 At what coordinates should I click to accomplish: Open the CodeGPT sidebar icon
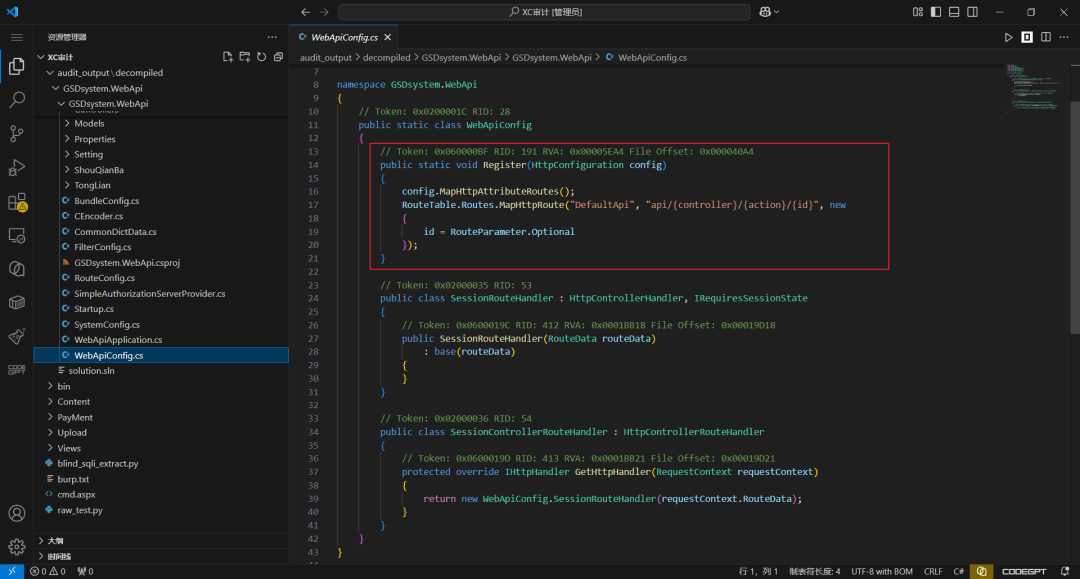[x=17, y=370]
